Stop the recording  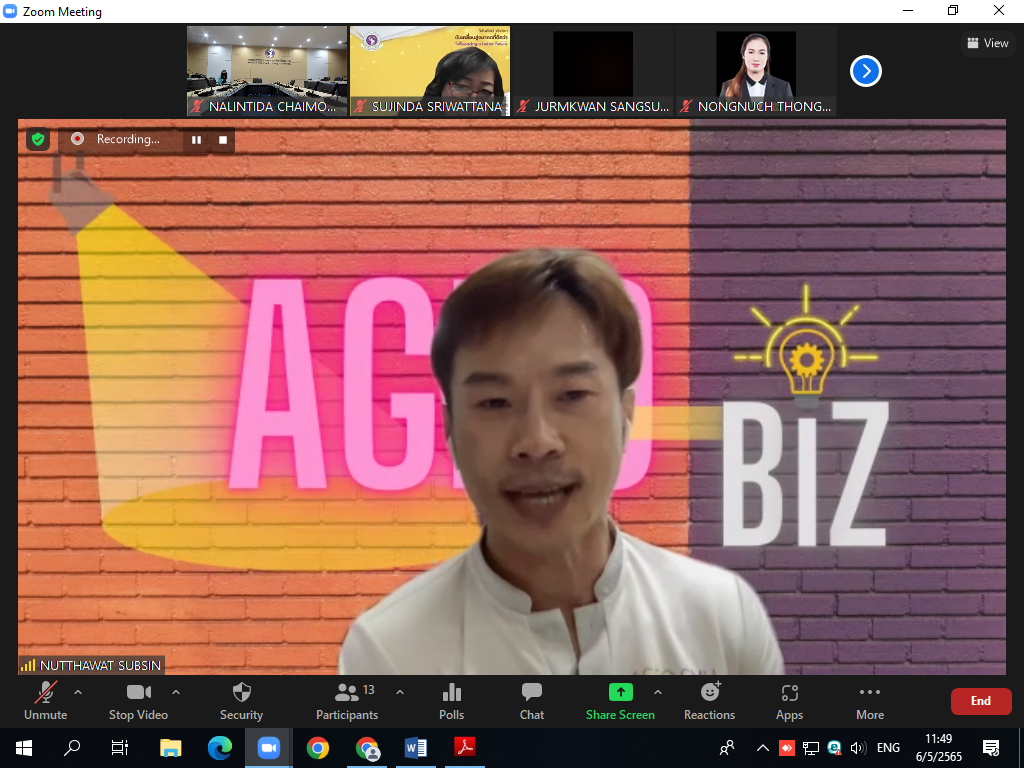223,140
